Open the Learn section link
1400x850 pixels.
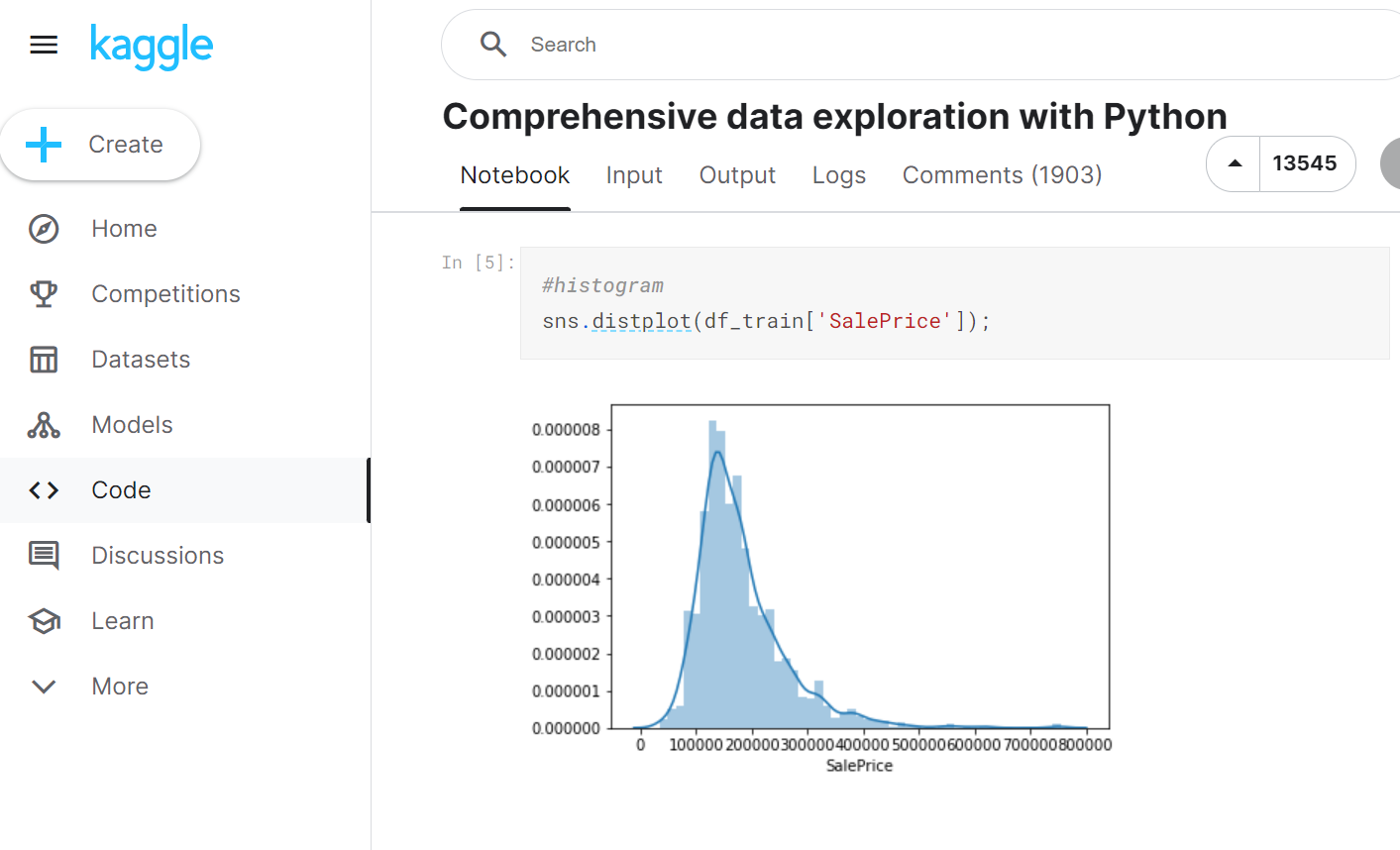click(123, 621)
